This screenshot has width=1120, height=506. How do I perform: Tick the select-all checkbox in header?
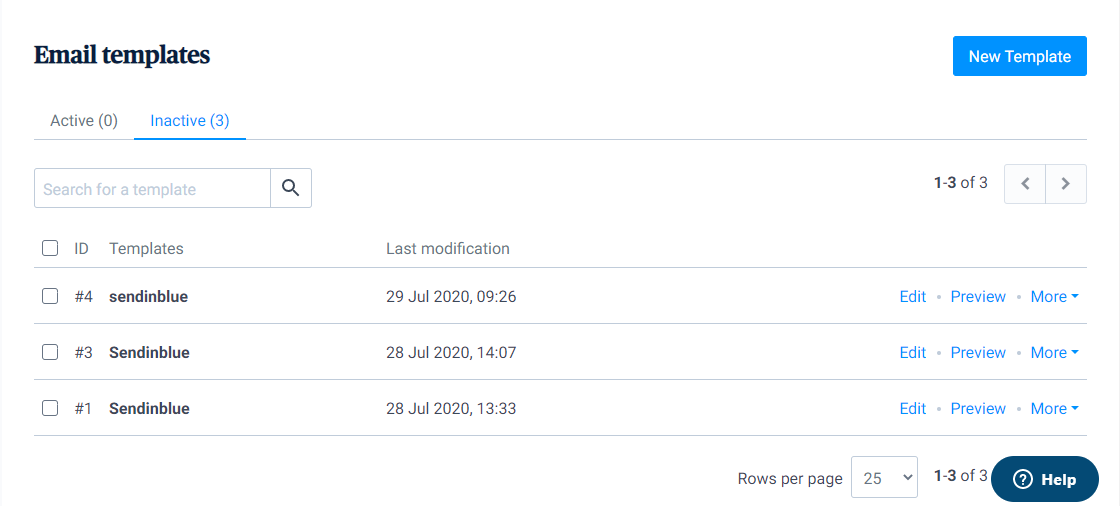point(49,249)
